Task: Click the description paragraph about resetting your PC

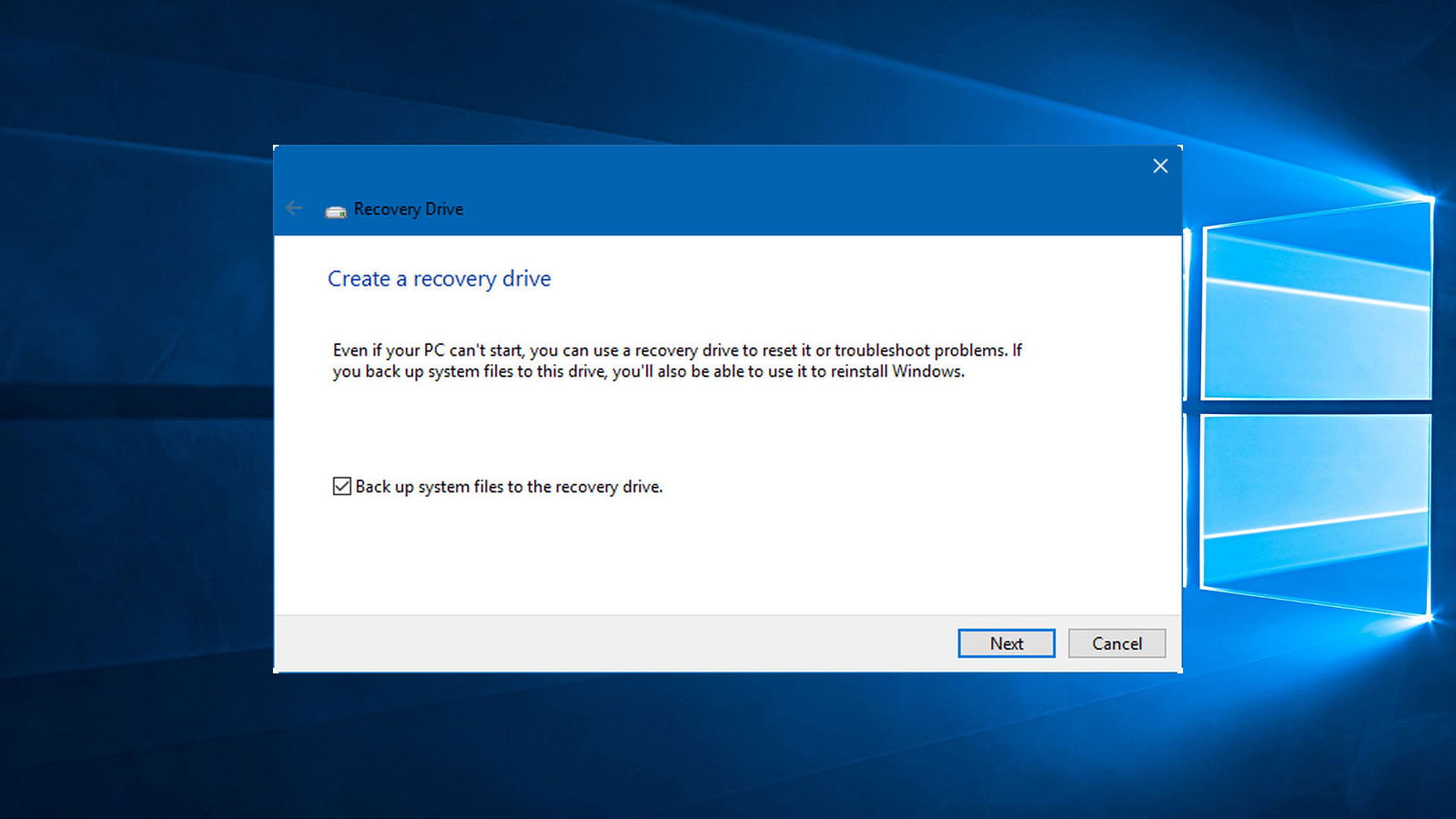Action: pos(678,360)
